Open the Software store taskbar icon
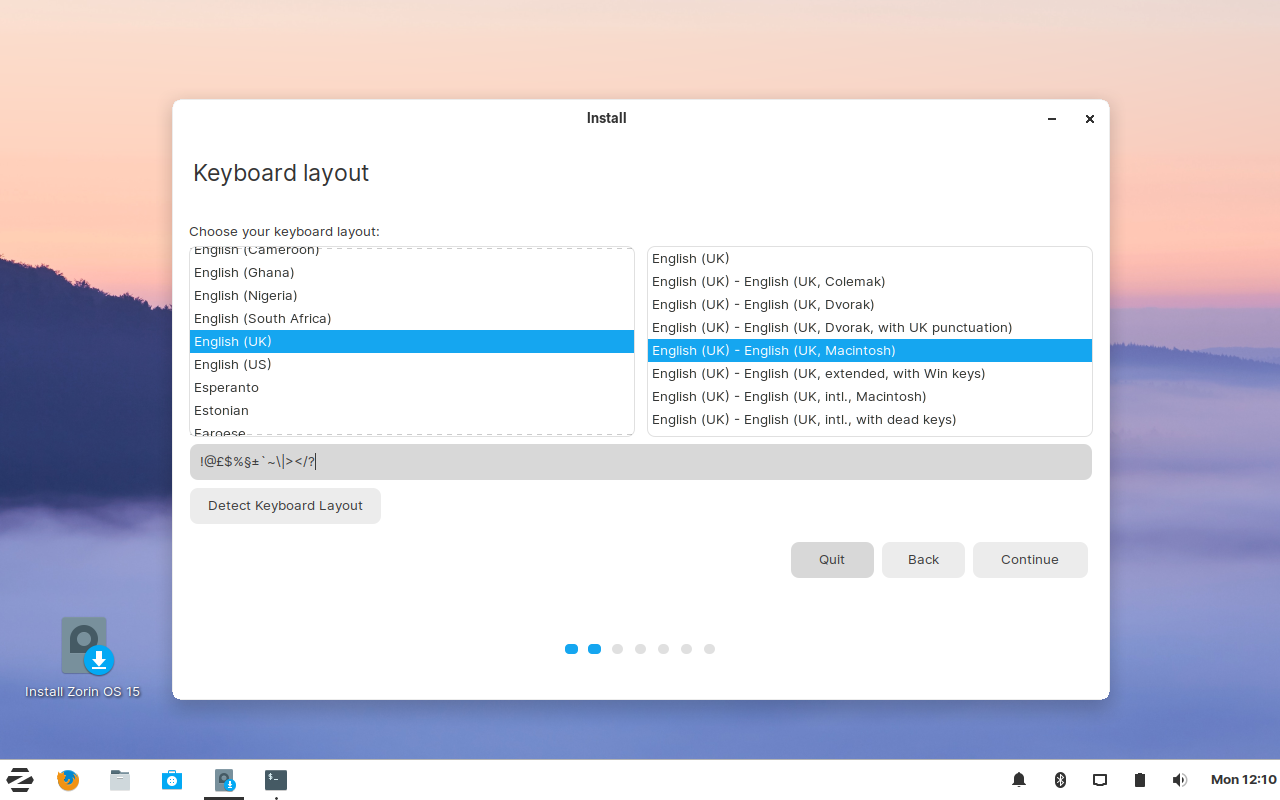The image size is (1280, 800). point(172,780)
